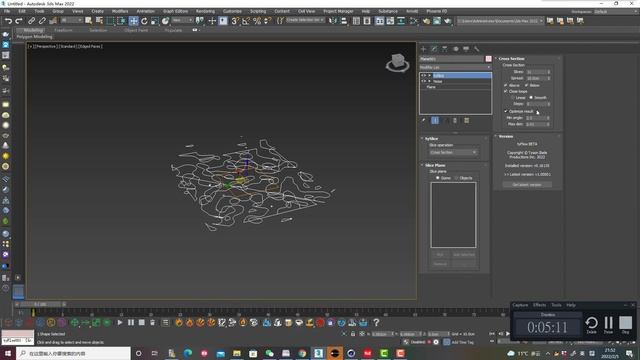Toggle the Percent Snap icon
Image resolution: width=640 pixels, height=360 pixels.
coord(257,21)
